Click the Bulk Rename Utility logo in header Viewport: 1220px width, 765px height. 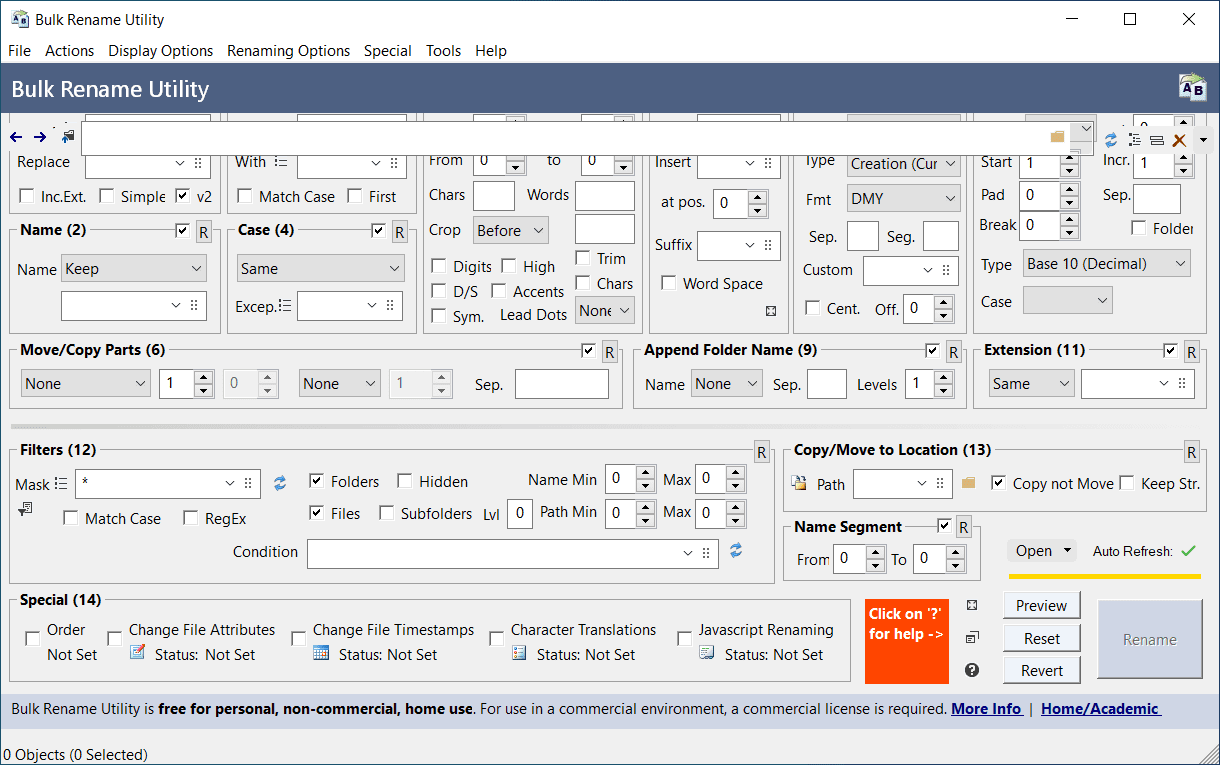(1193, 88)
